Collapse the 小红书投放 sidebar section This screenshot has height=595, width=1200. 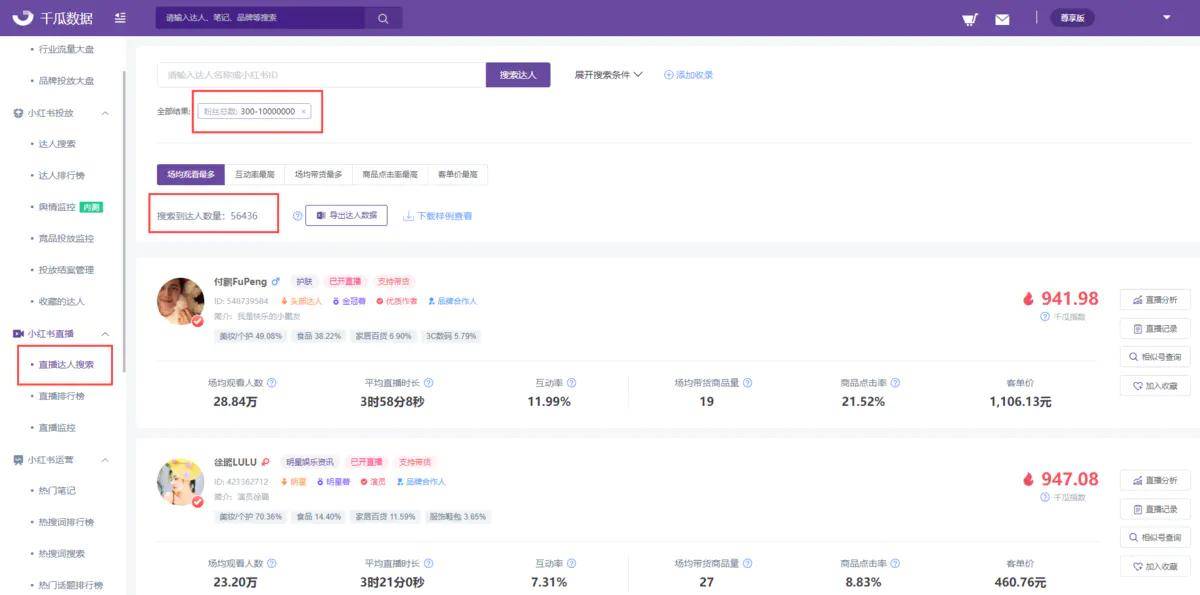point(105,113)
